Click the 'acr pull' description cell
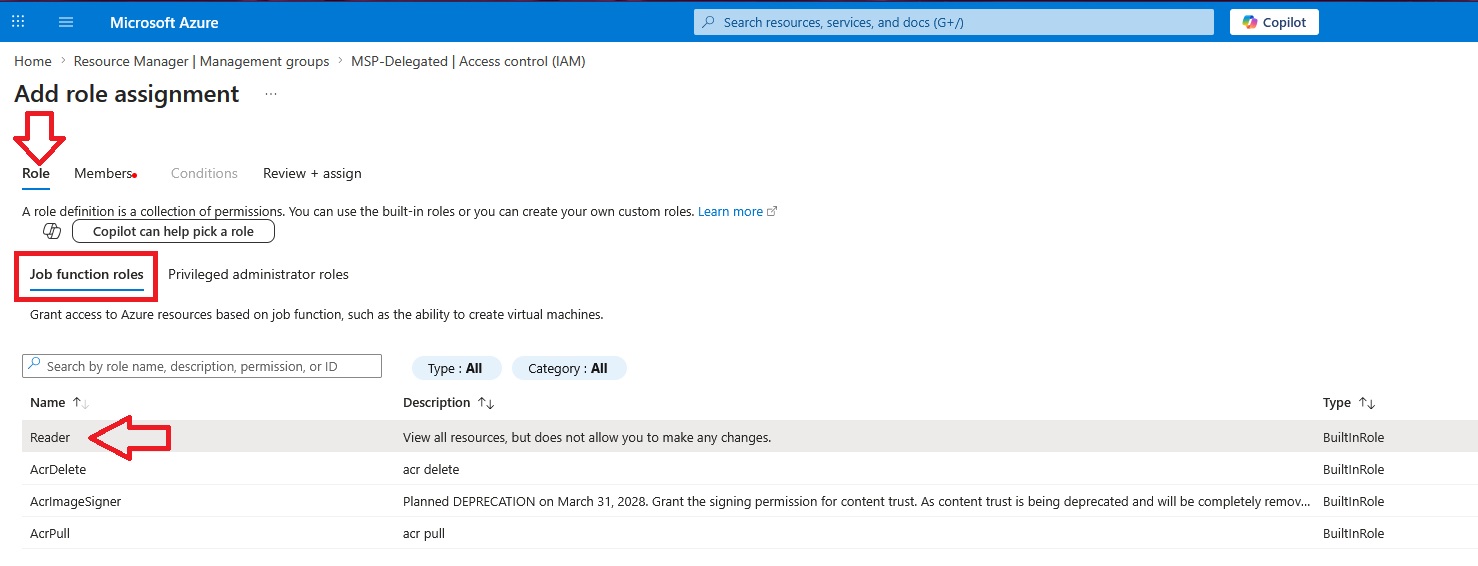 (x=424, y=533)
